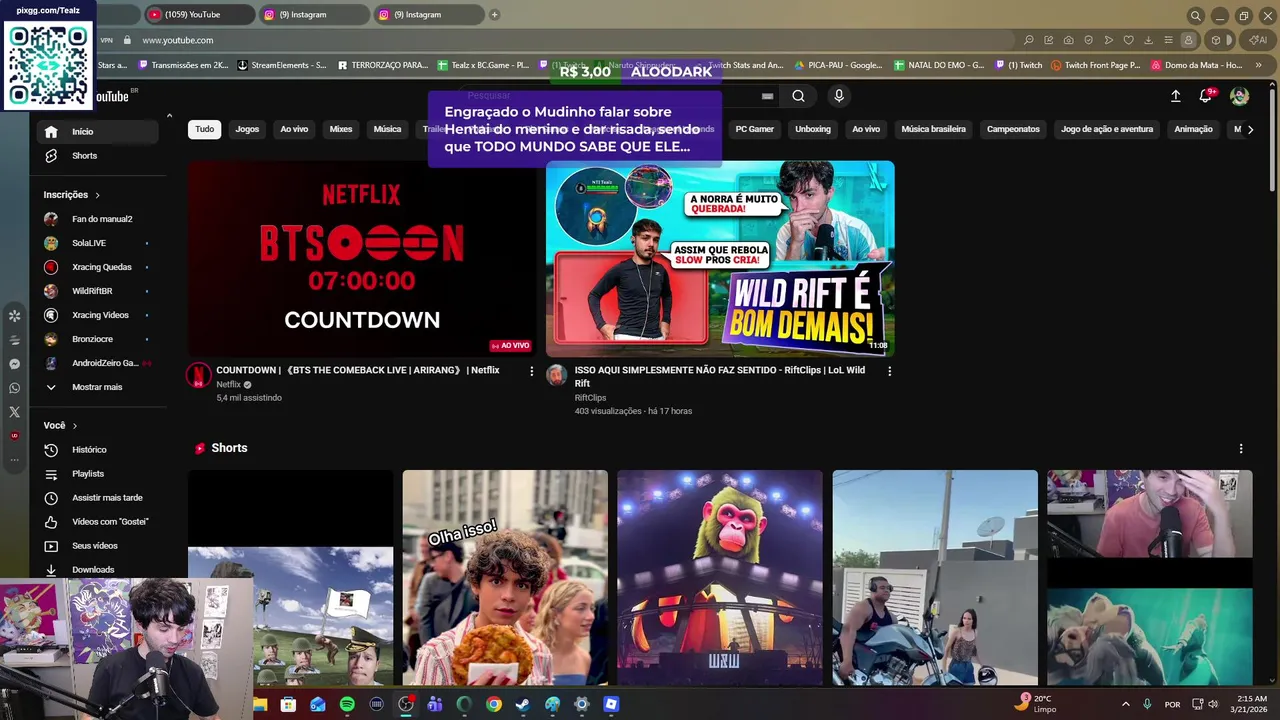Click the YouTube search magnifier button

click(x=798, y=96)
